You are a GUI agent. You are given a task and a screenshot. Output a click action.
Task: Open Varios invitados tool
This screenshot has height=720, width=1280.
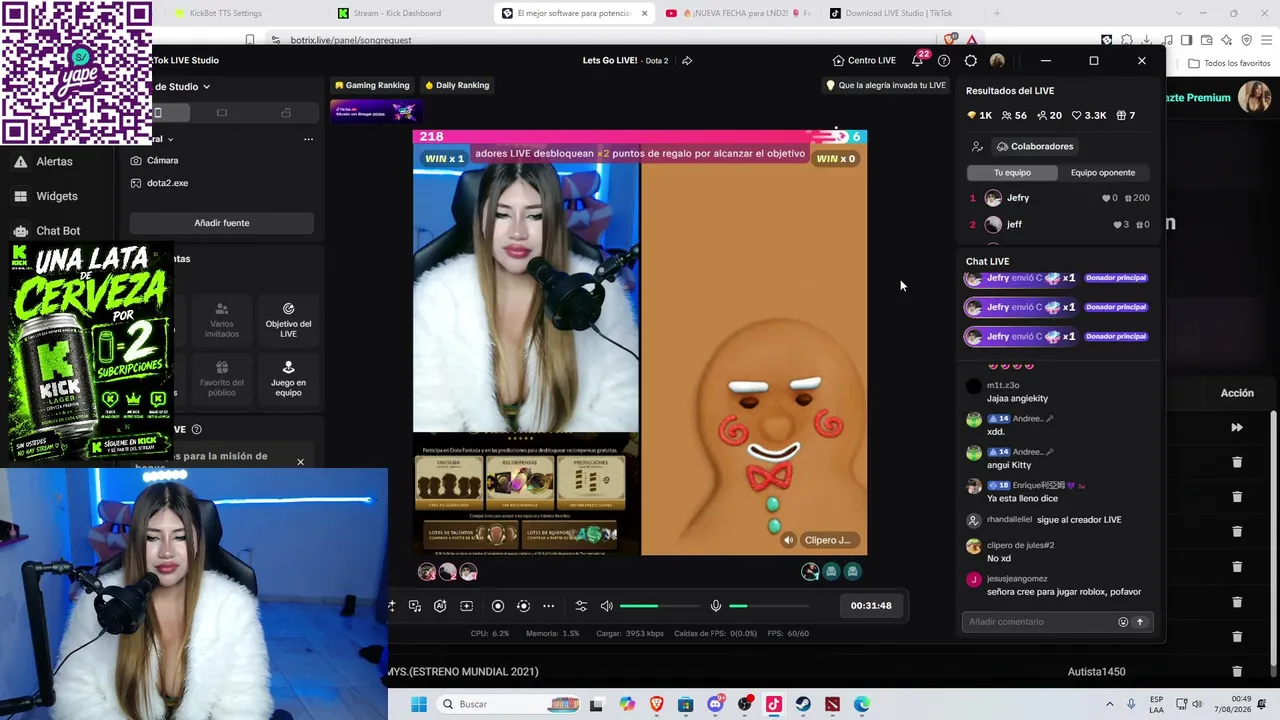coord(222,320)
